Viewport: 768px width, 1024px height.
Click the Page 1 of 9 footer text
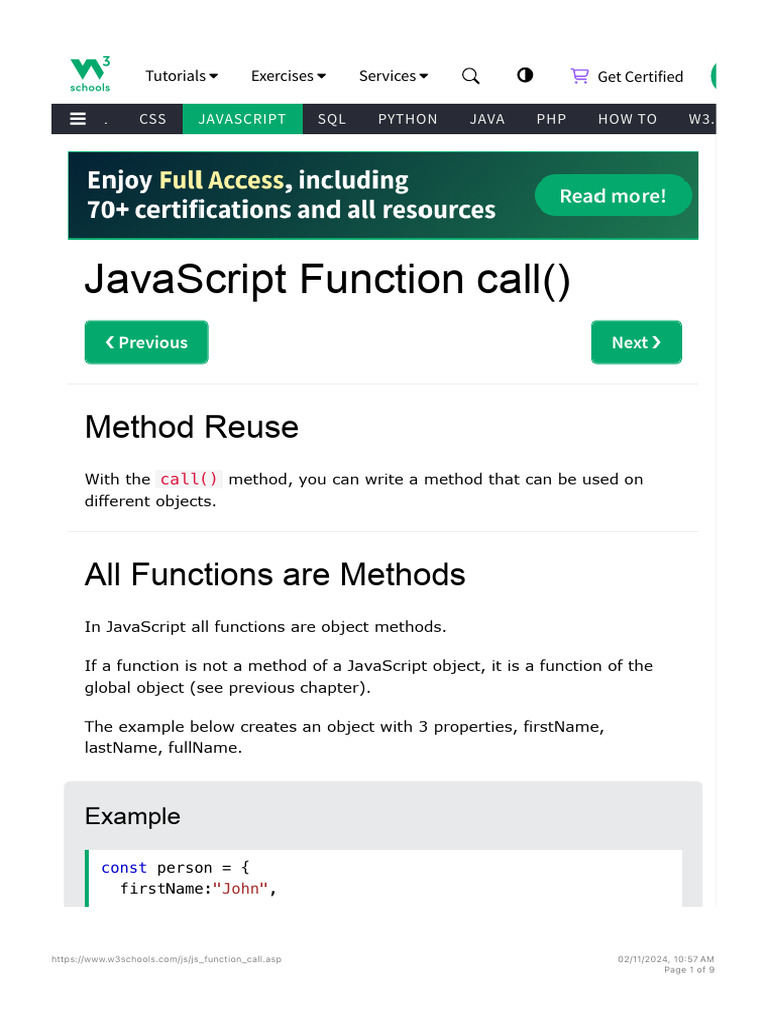[x=689, y=970]
